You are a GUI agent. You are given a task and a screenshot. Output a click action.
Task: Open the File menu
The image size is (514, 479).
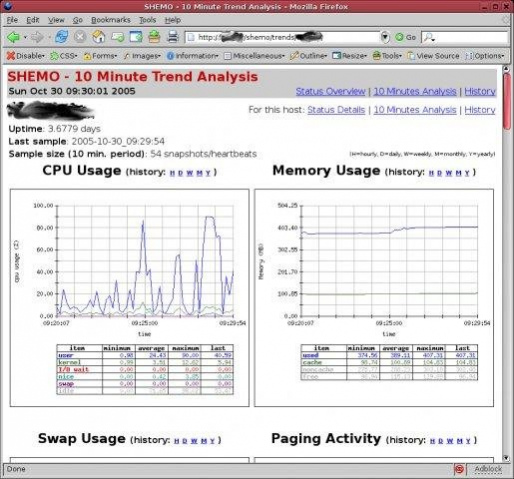tap(12, 20)
